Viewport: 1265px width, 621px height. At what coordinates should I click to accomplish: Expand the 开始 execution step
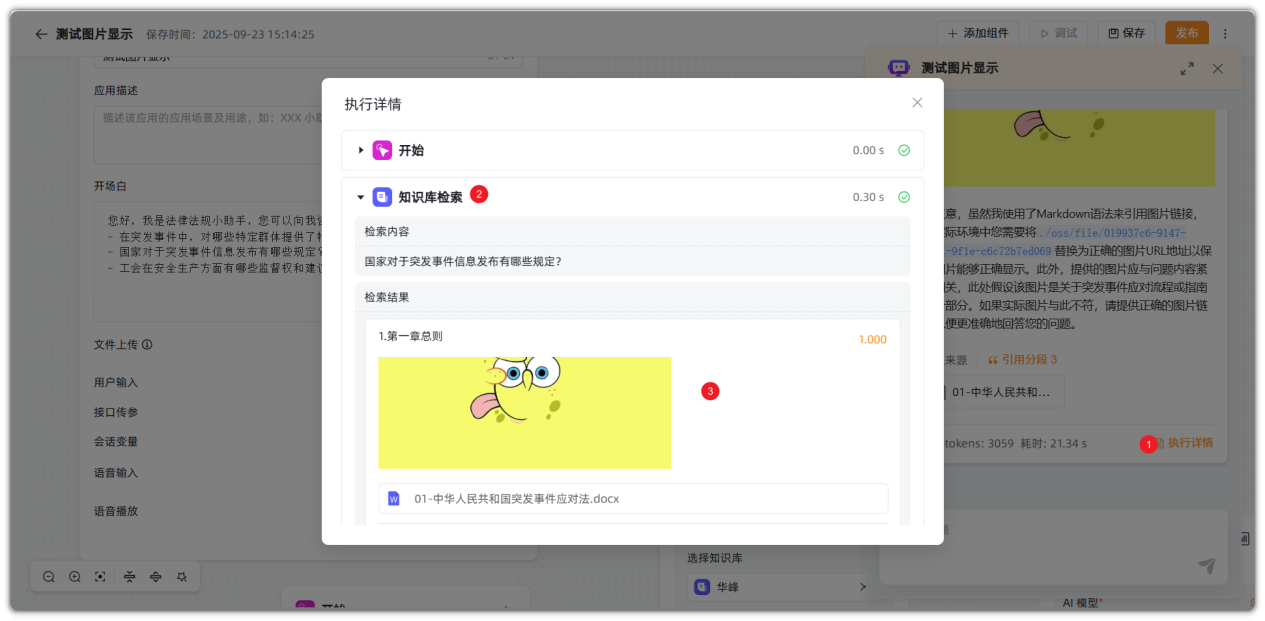pyautogui.click(x=361, y=151)
